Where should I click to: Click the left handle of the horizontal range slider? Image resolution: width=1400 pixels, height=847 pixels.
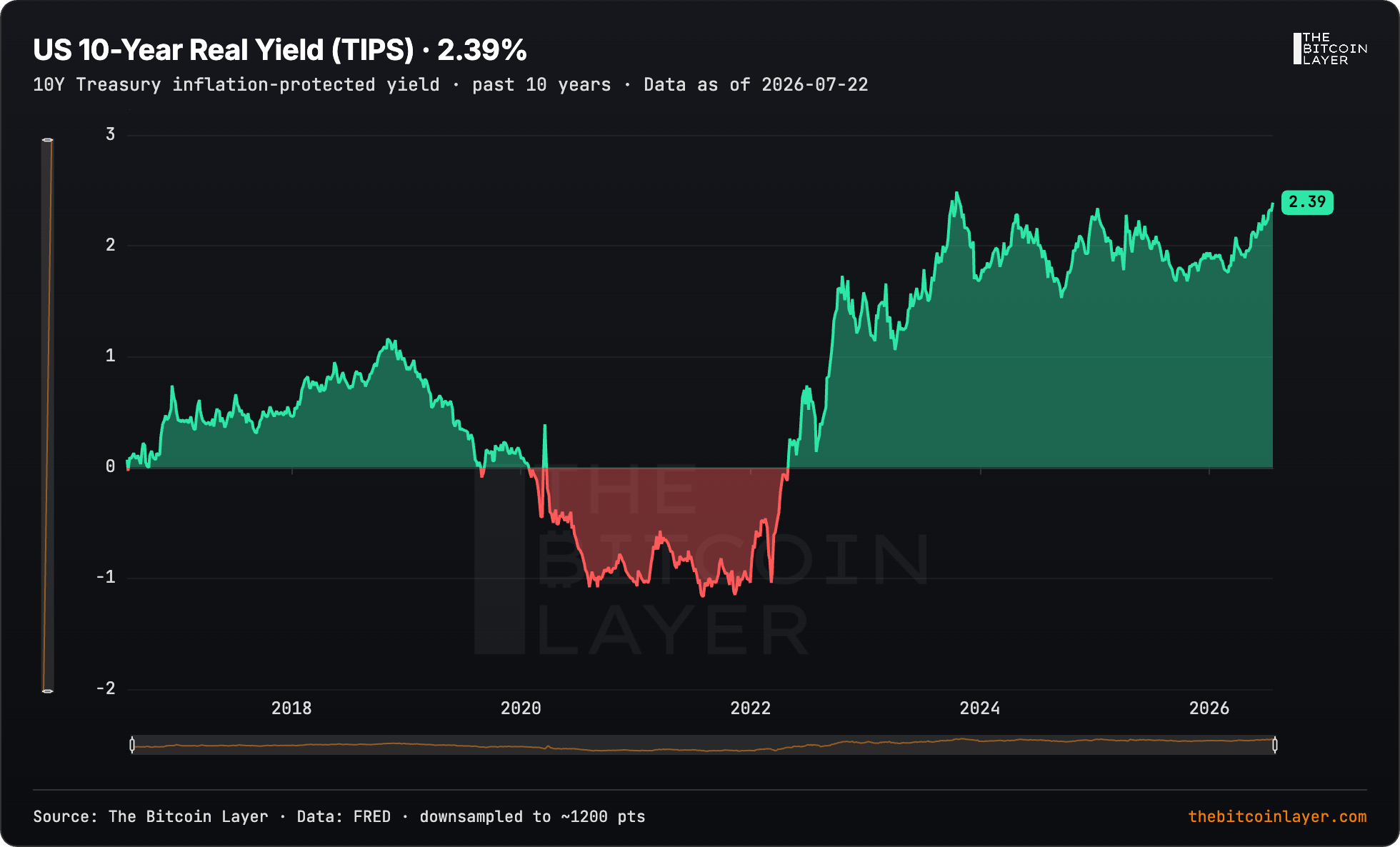(132, 745)
